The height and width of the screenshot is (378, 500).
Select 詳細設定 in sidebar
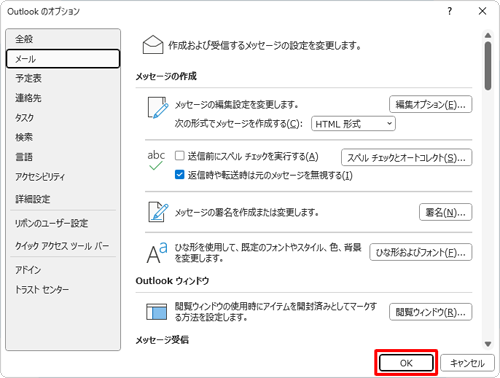(63, 199)
